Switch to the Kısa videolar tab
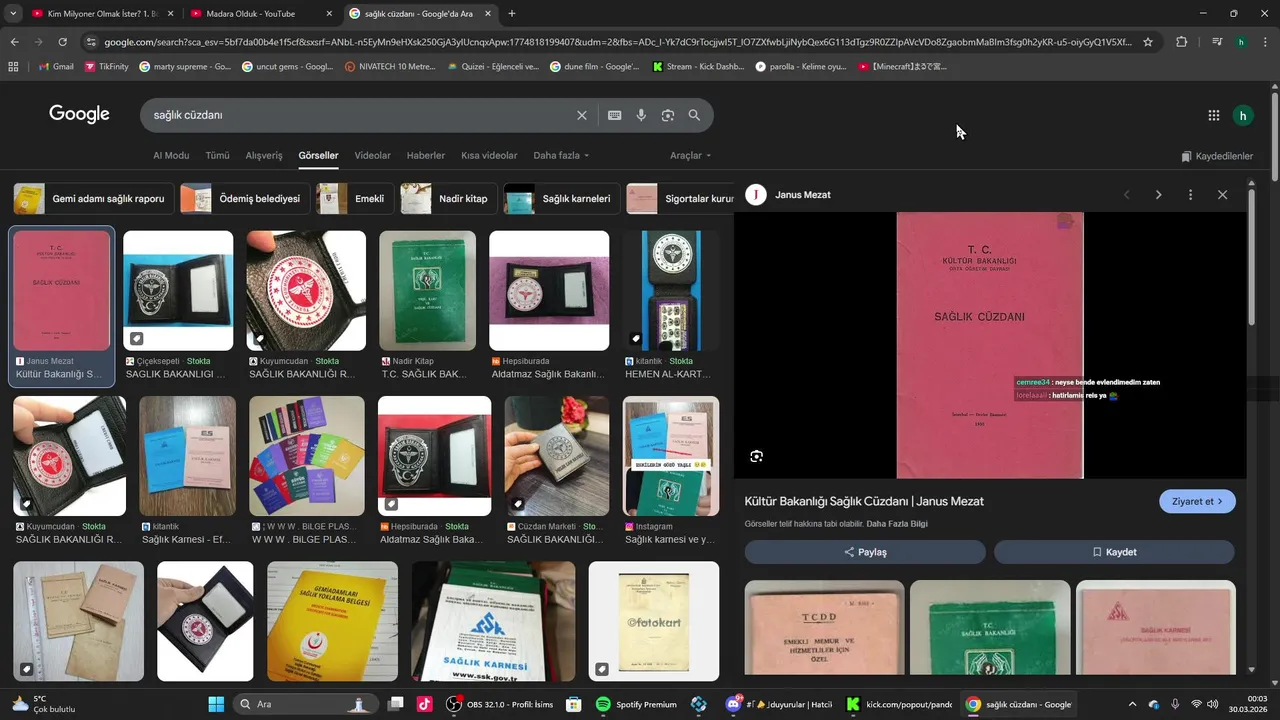Image resolution: width=1280 pixels, height=720 pixels. coord(489,156)
